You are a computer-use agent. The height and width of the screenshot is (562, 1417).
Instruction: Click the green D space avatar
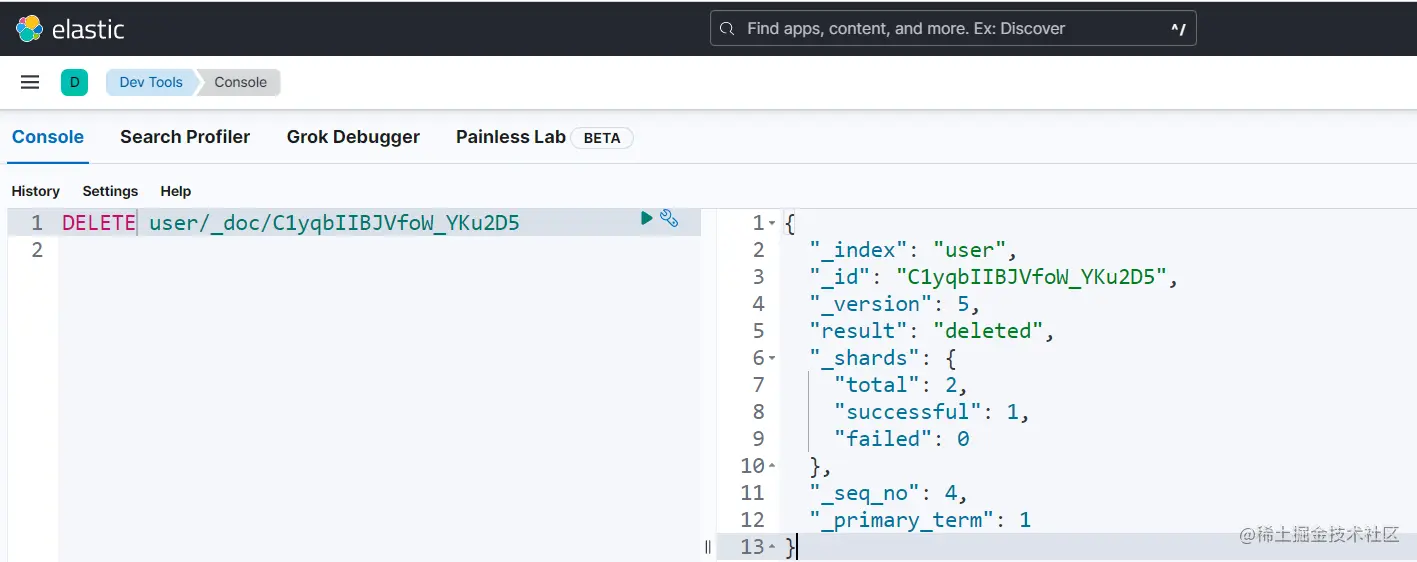[74, 82]
